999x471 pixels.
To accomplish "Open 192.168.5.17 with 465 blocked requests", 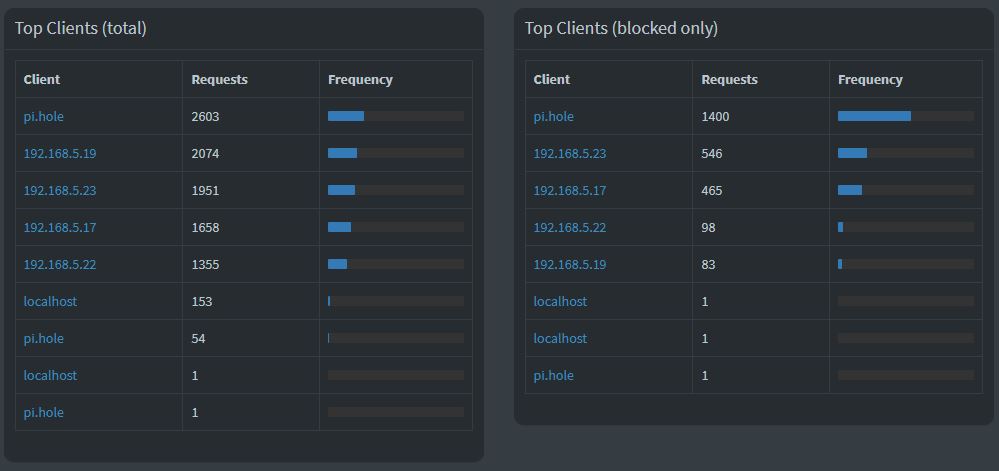I will (x=570, y=191).
